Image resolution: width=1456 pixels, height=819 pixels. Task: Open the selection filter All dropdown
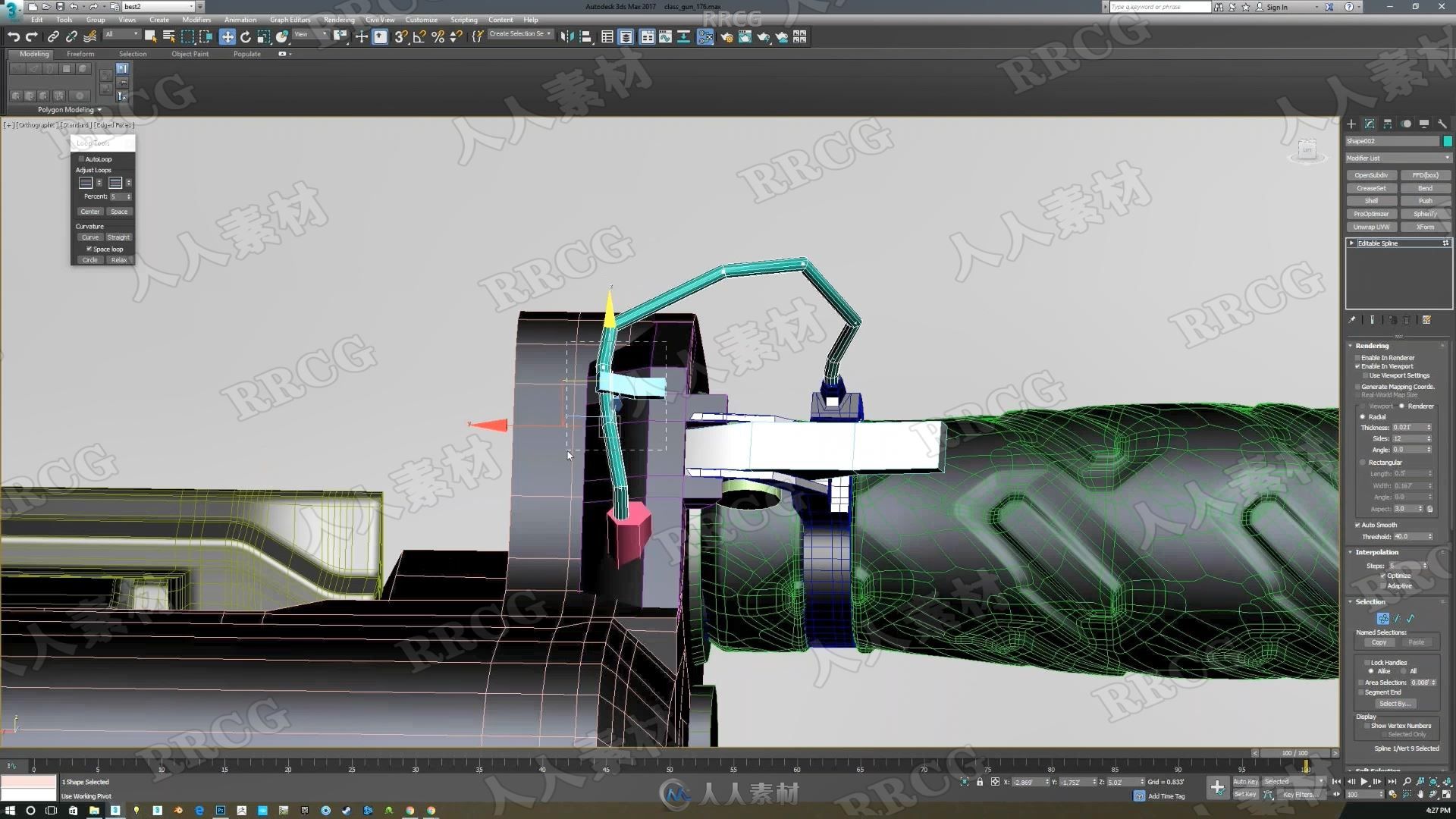122,35
